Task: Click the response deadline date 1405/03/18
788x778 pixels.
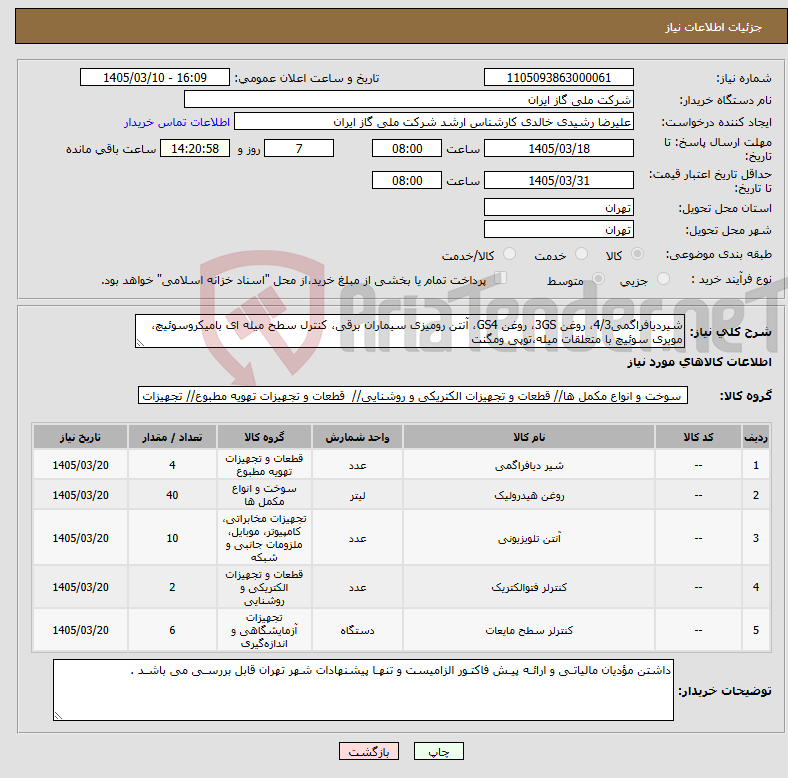Action: click(558, 149)
